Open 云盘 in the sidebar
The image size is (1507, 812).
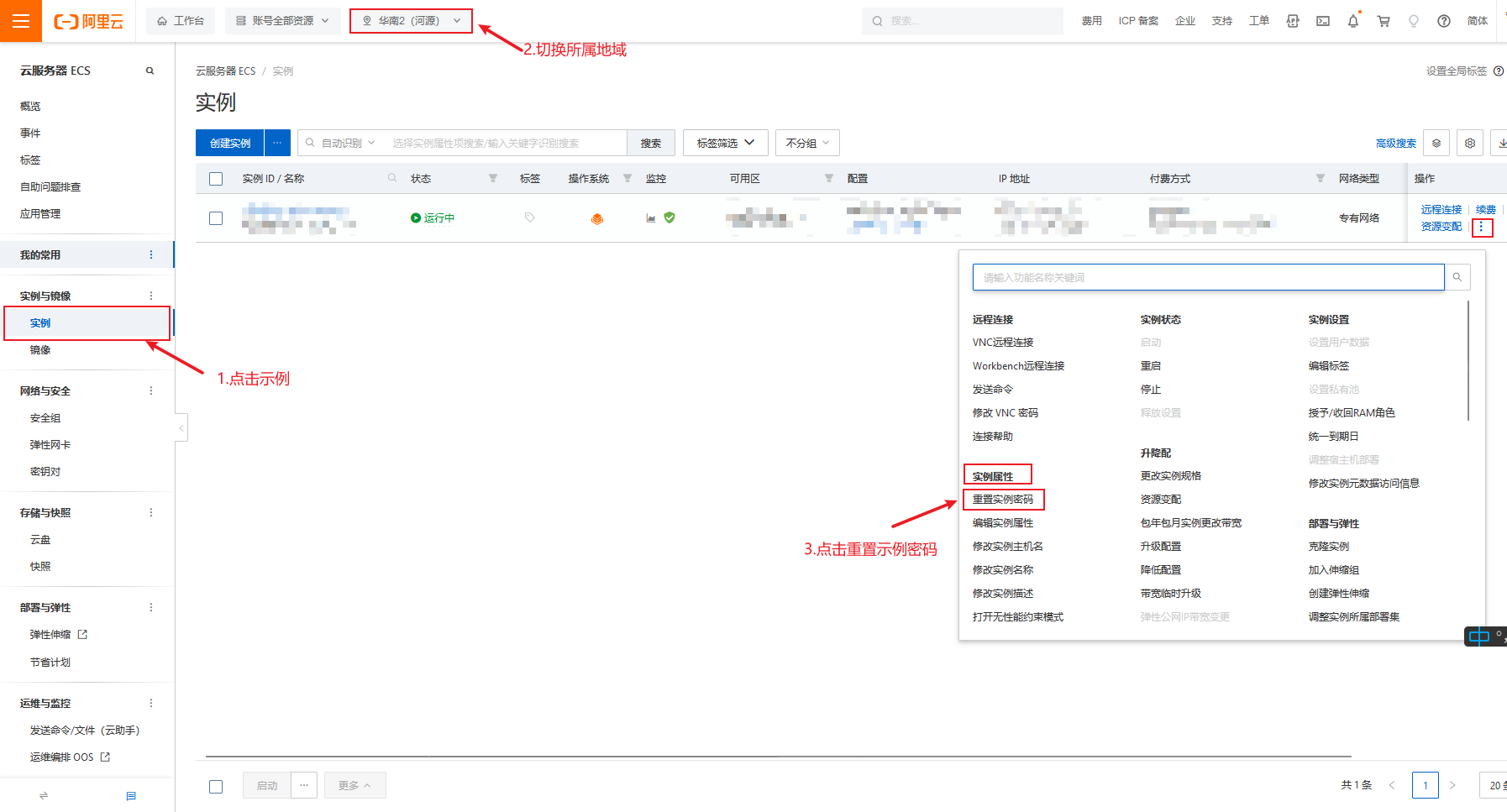40,540
